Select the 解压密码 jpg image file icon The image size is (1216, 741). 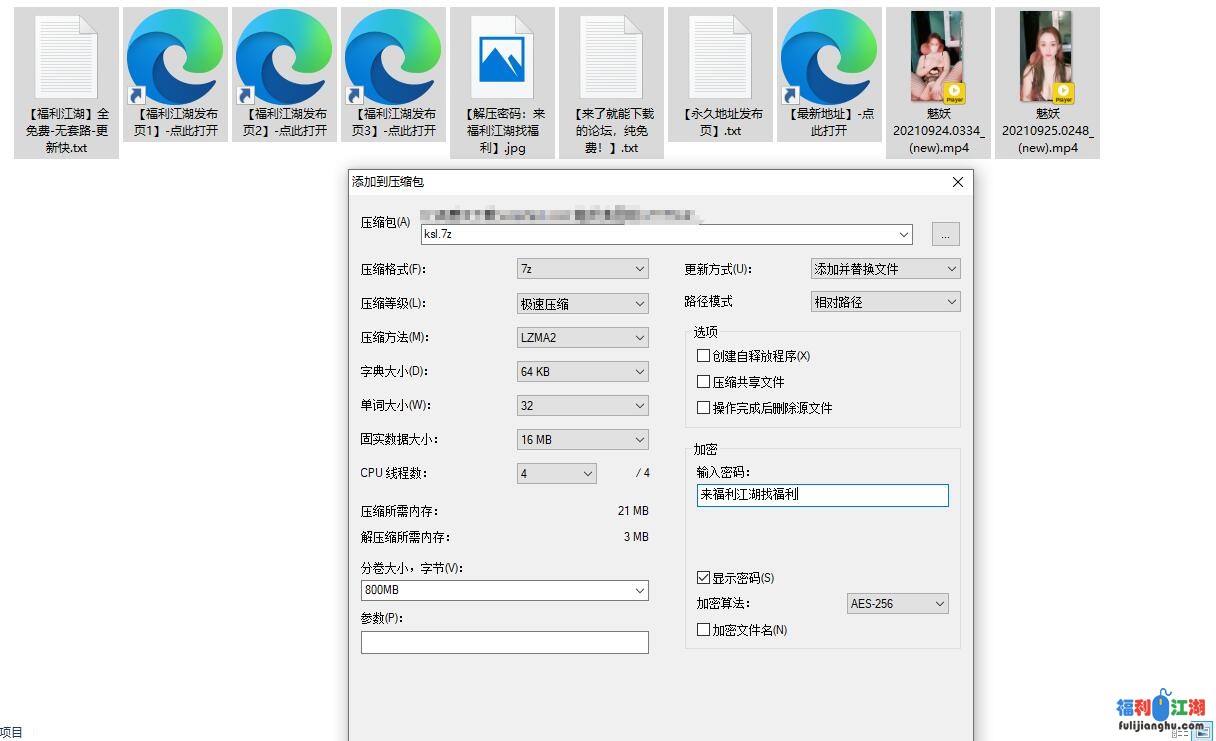pos(502,58)
